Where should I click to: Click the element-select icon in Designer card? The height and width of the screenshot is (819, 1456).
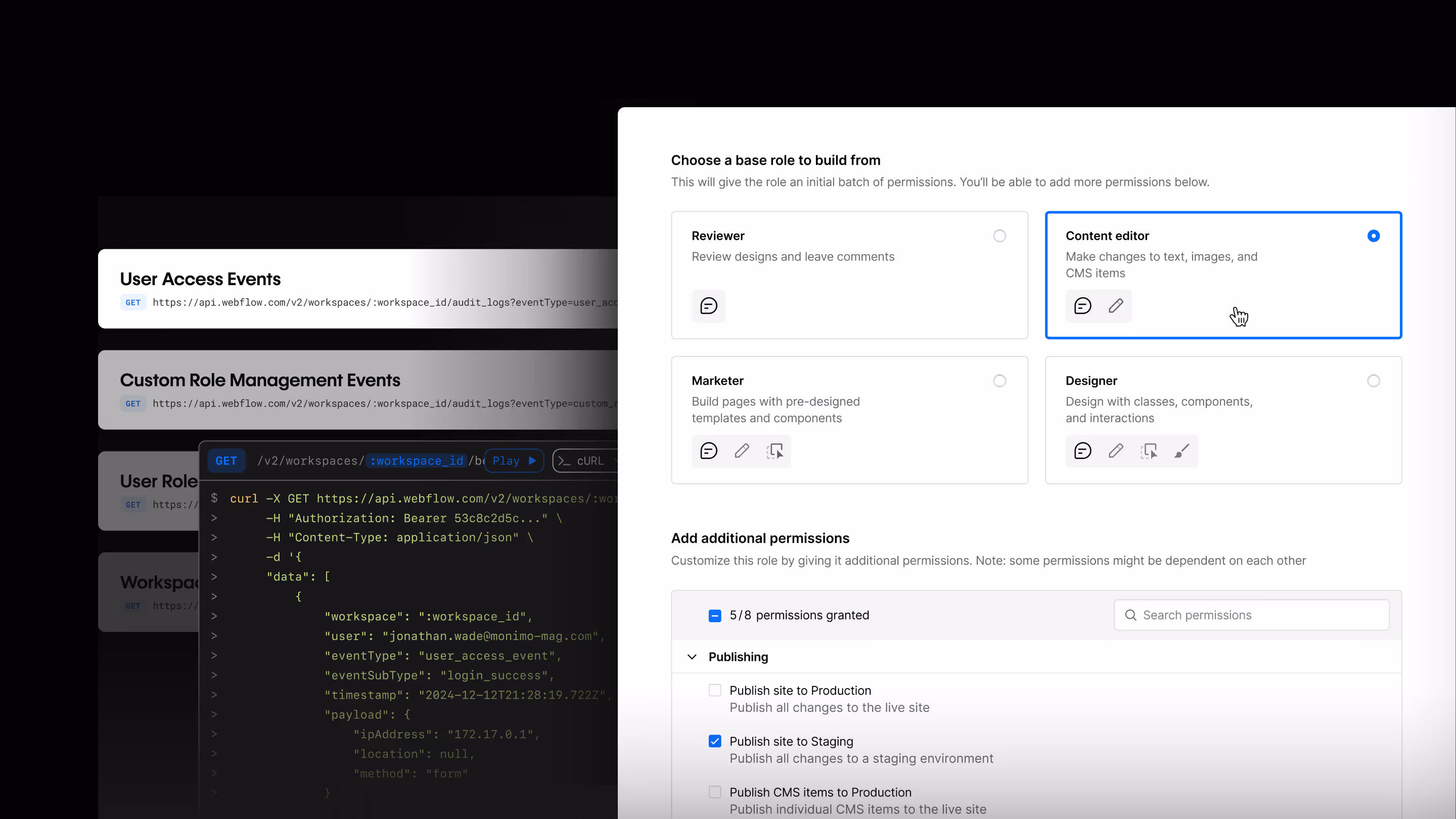point(1149,450)
